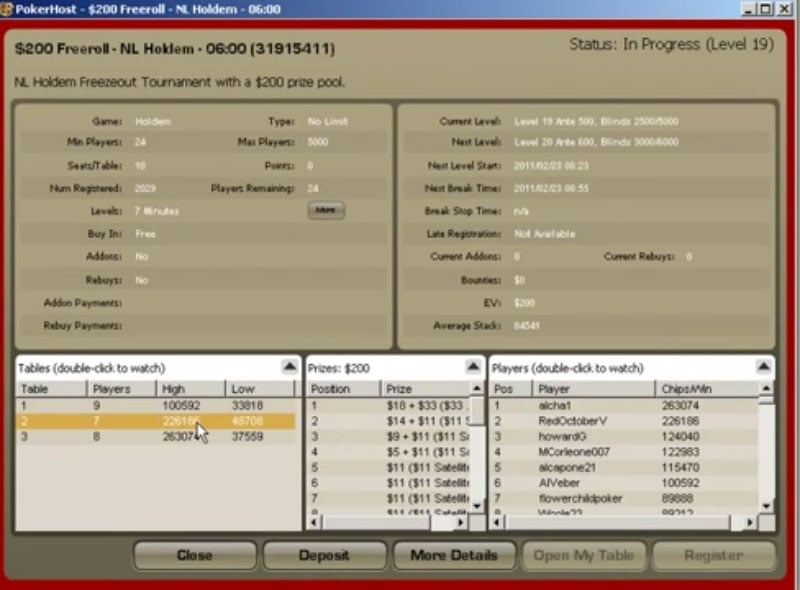The image size is (800, 590).
Task: Click the Chips/Win column header
Action: coord(707,389)
